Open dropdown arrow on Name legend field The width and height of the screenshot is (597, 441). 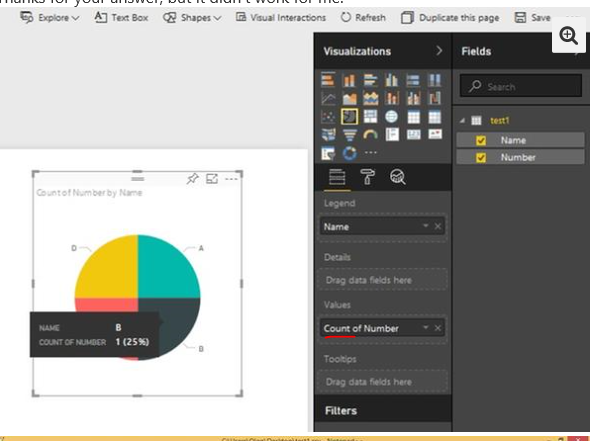point(425,226)
